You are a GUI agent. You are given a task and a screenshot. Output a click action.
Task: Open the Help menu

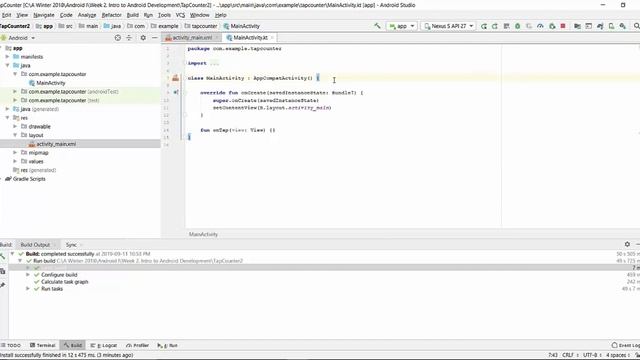tap(221, 15)
